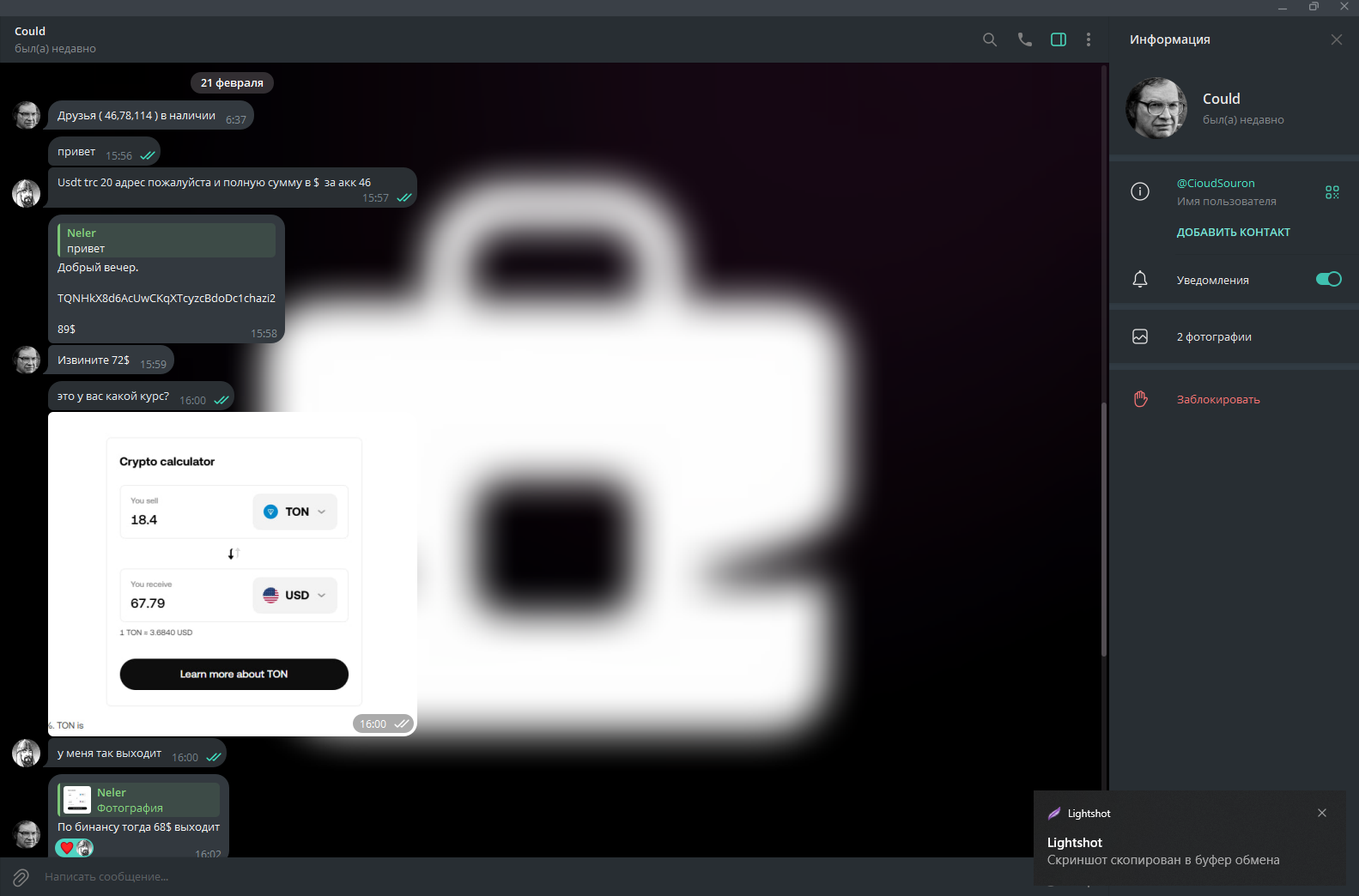Click the Neler Фотография reply quote
Image resolution: width=1359 pixels, height=896 pixels.
click(x=139, y=800)
